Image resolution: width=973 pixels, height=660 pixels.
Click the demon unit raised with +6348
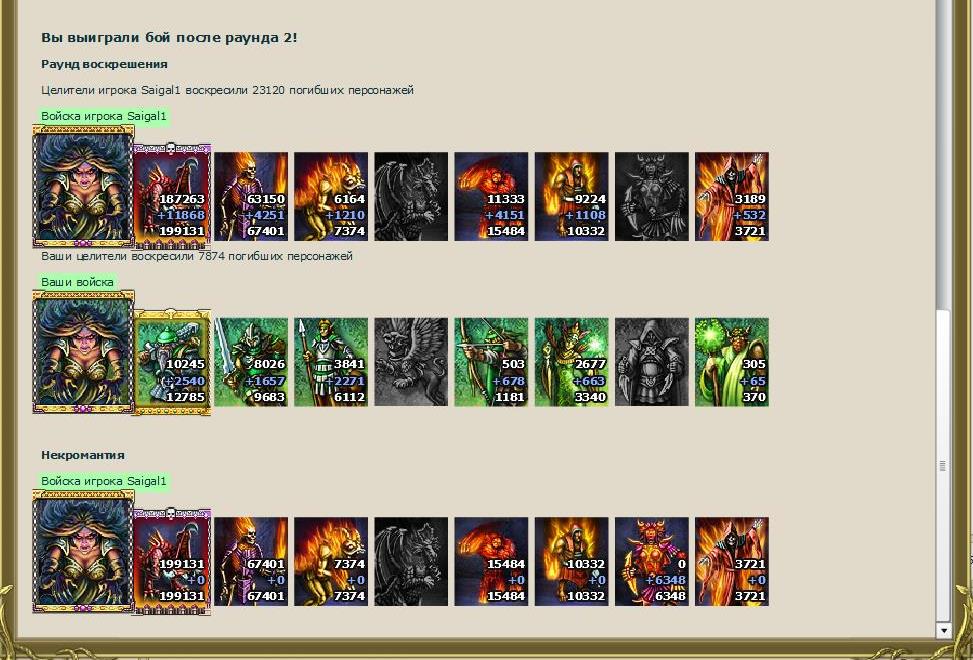(652, 561)
